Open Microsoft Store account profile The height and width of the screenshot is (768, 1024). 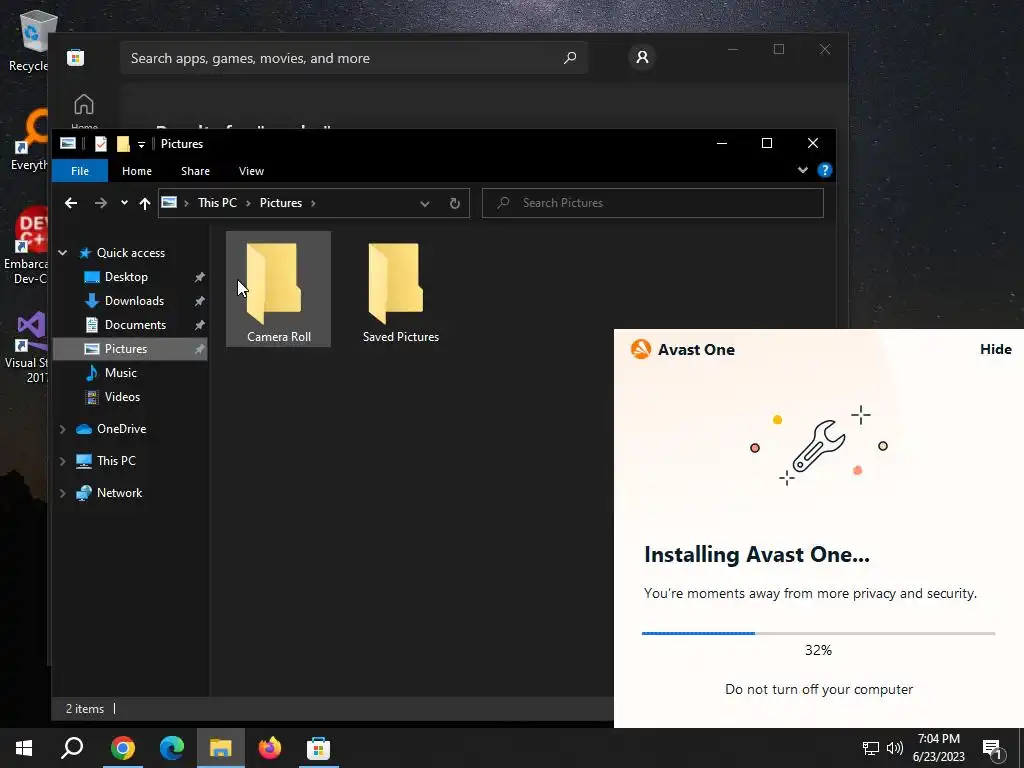tap(642, 57)
